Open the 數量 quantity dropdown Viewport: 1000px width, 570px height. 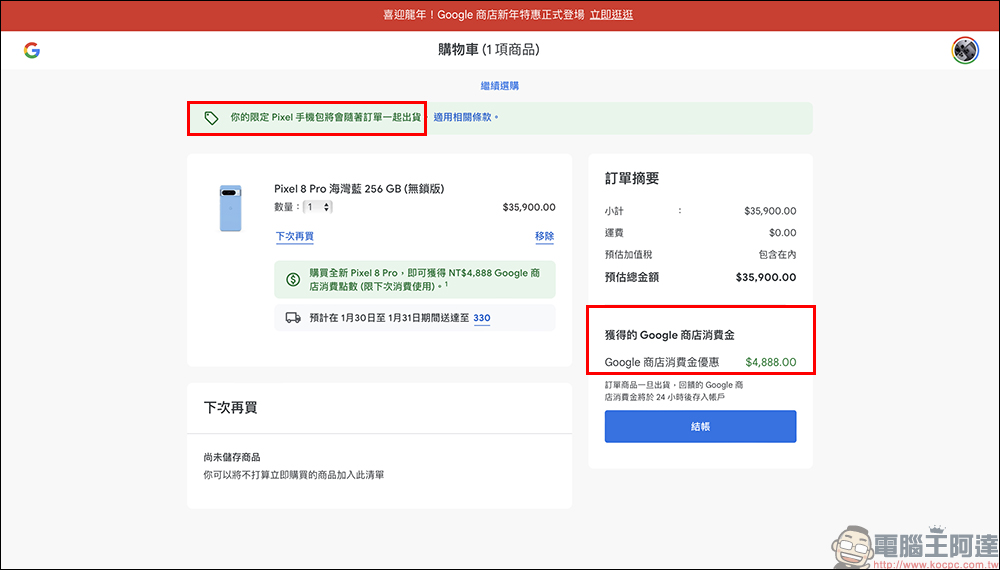(318, 207)
